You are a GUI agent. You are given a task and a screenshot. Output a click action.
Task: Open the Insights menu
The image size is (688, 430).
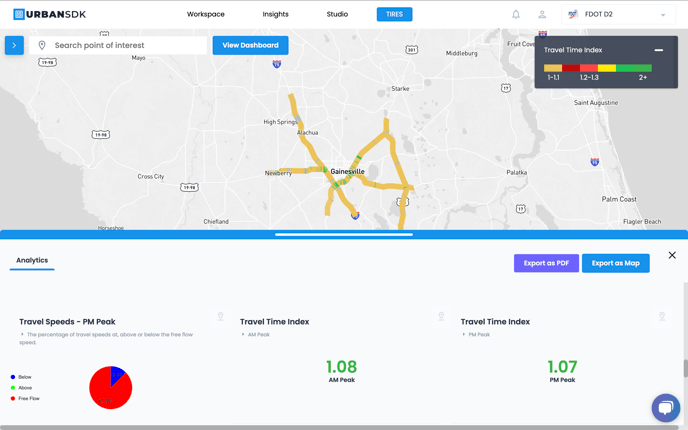tap(276, 14)
